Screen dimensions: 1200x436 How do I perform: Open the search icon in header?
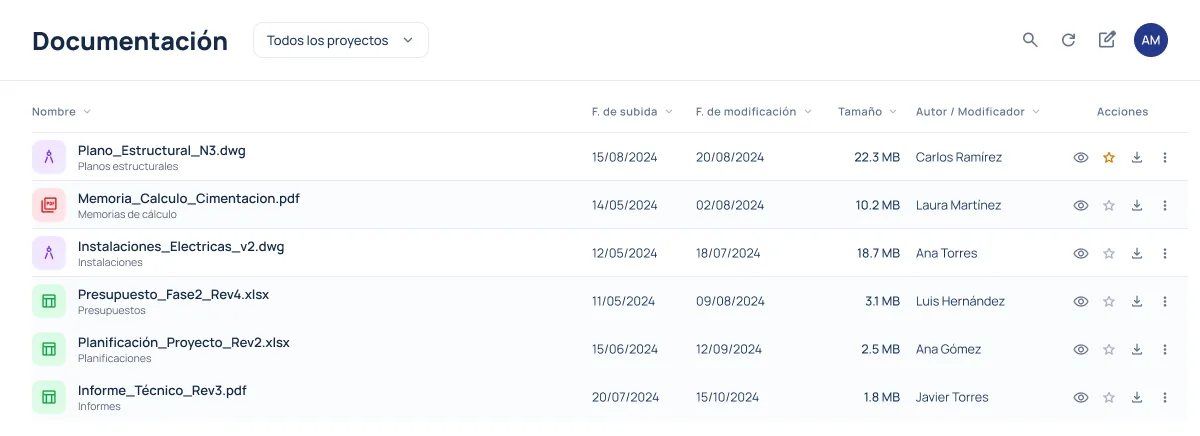pyautogui.click(x=1030, y=40)
